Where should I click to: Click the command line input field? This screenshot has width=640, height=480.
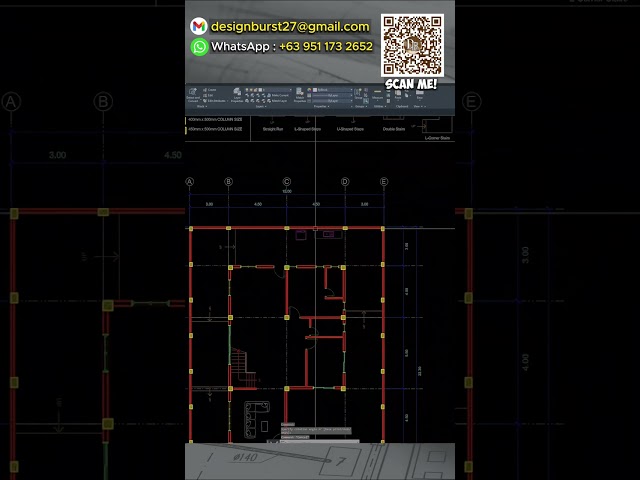[x=319, y=441]
